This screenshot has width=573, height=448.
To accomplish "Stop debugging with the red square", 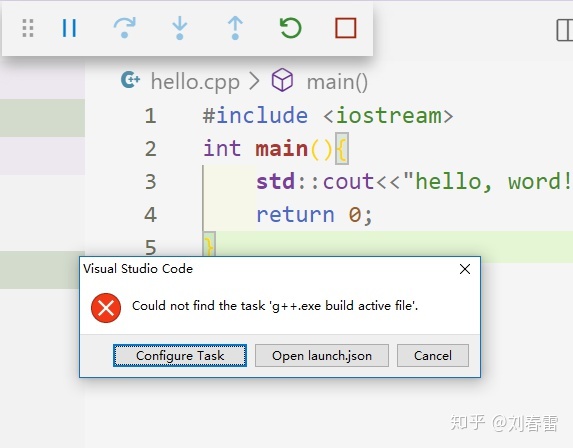I will tap(346, 28).
